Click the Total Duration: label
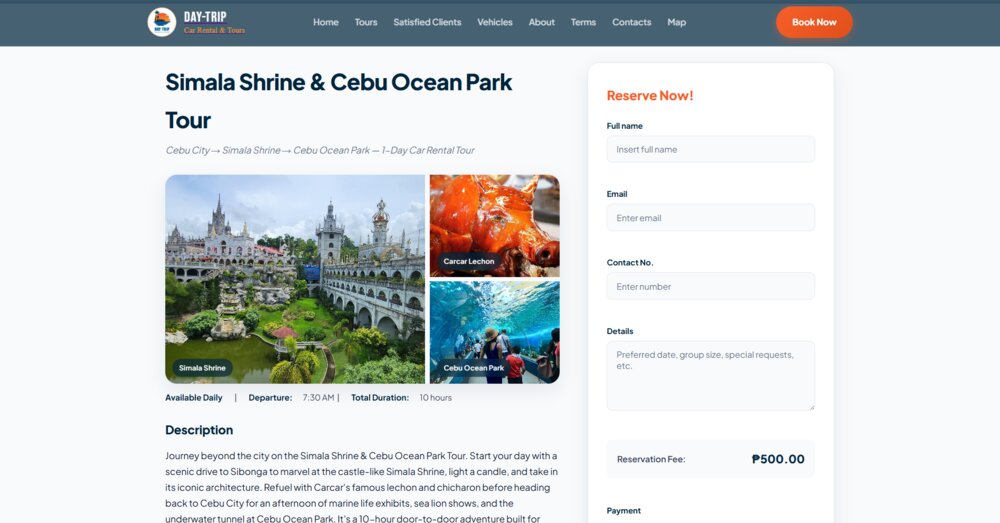 coord(380,397)
